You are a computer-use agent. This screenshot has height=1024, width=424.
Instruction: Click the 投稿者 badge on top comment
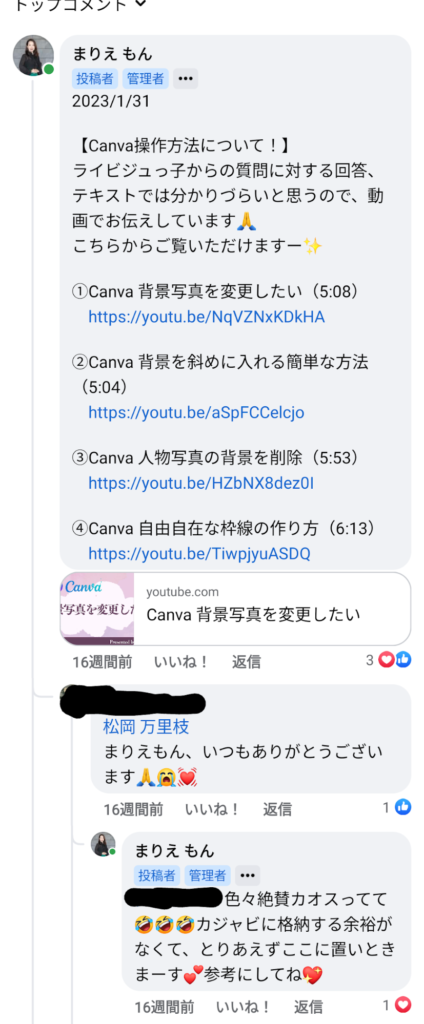95,79
